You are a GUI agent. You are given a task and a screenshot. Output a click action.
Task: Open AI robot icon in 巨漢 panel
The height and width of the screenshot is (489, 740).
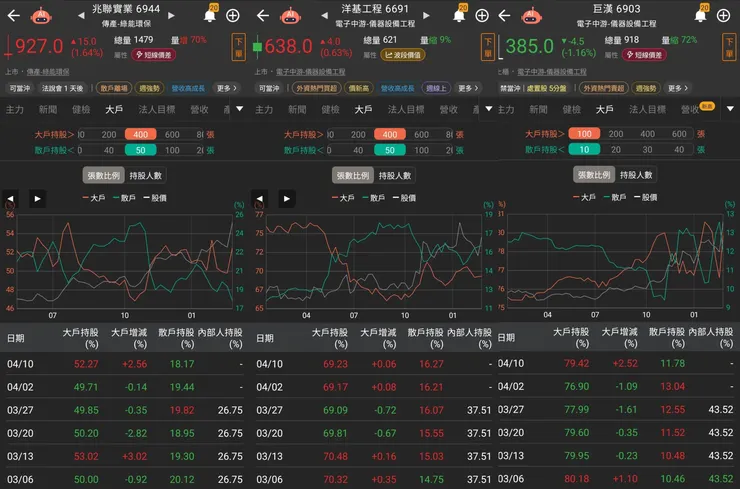(532, 16)
